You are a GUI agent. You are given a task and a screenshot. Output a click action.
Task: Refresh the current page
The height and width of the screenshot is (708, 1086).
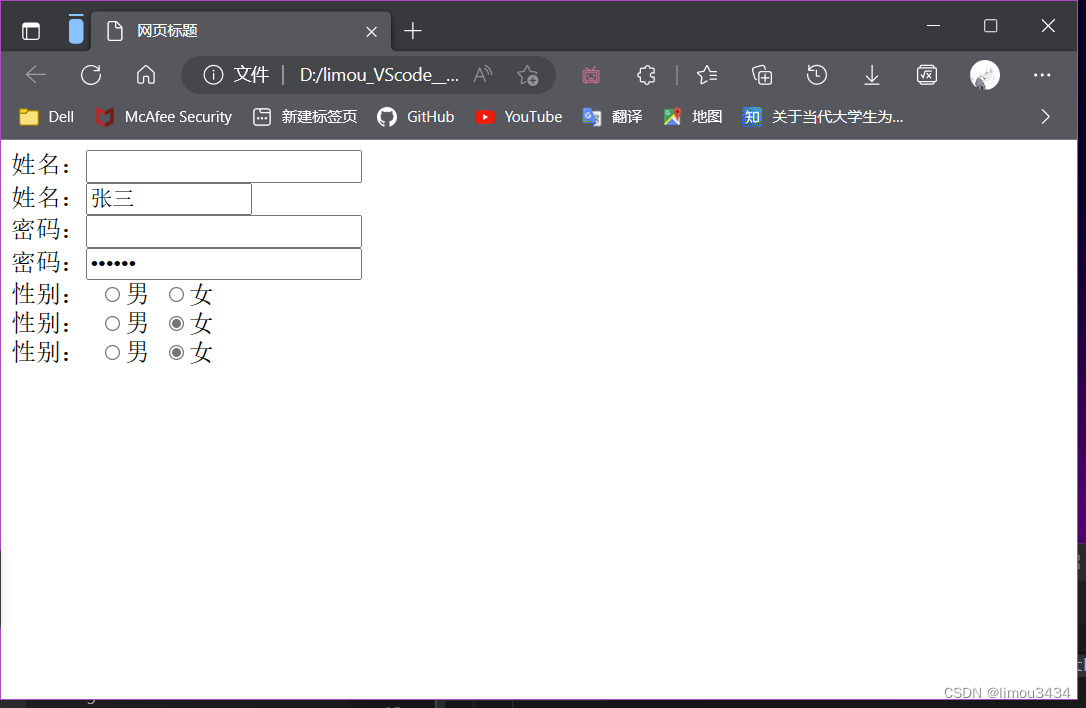[x=91, y=75]
